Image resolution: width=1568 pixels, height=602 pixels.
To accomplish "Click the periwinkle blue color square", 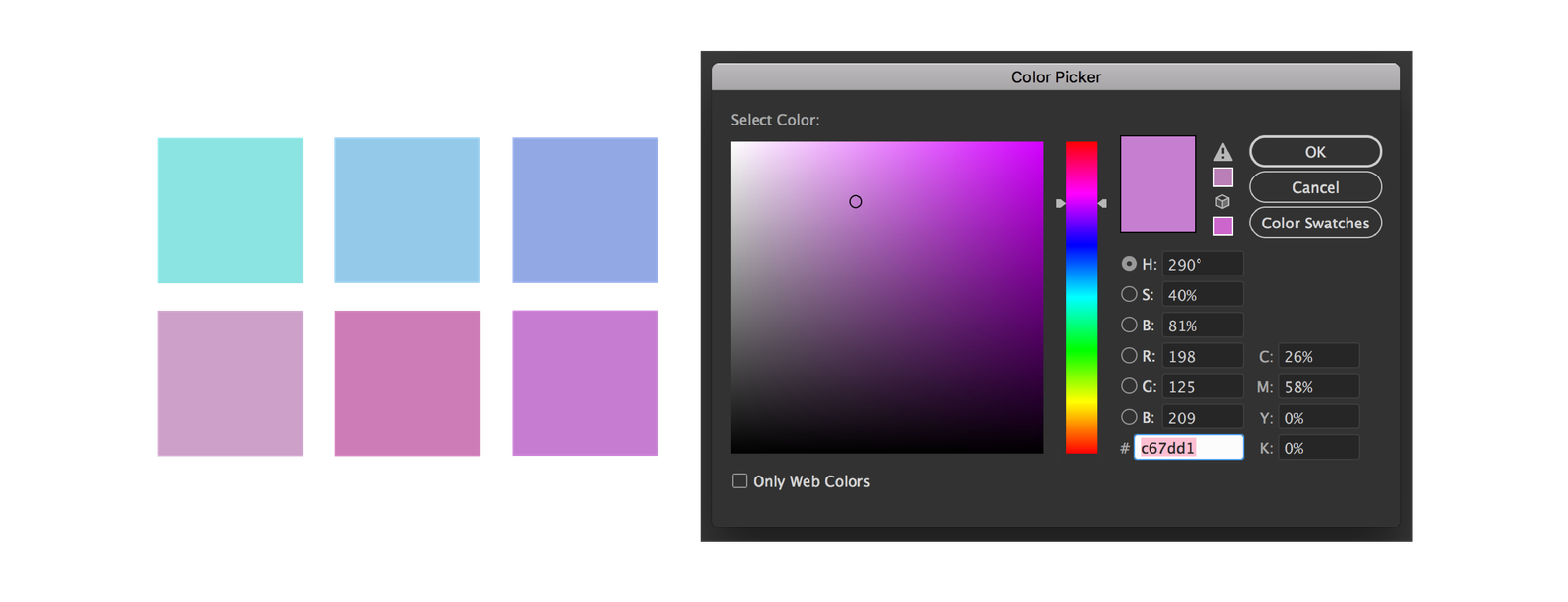I will point(584,210).
